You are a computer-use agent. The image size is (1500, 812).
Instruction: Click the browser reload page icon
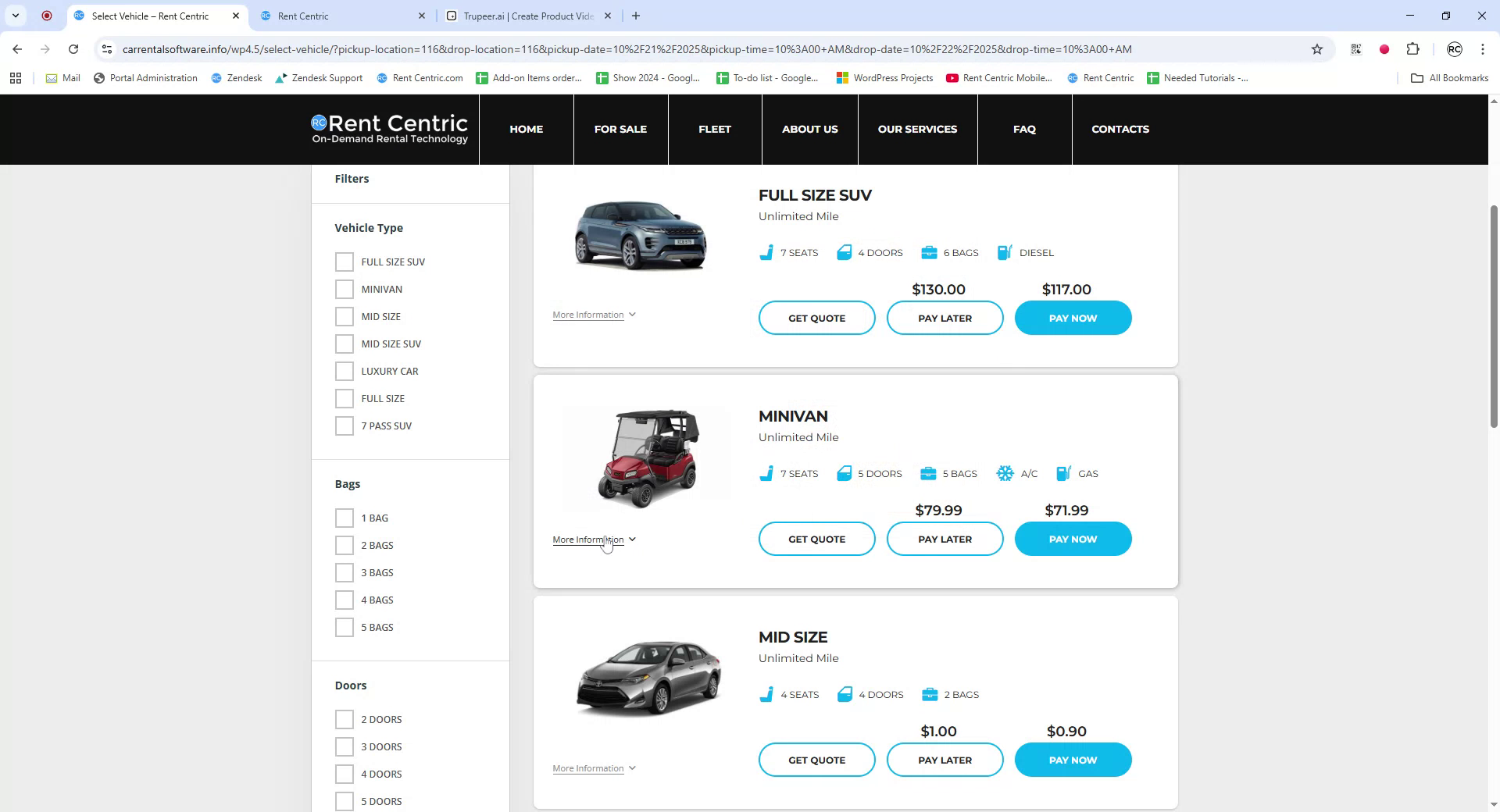[73, 49]
